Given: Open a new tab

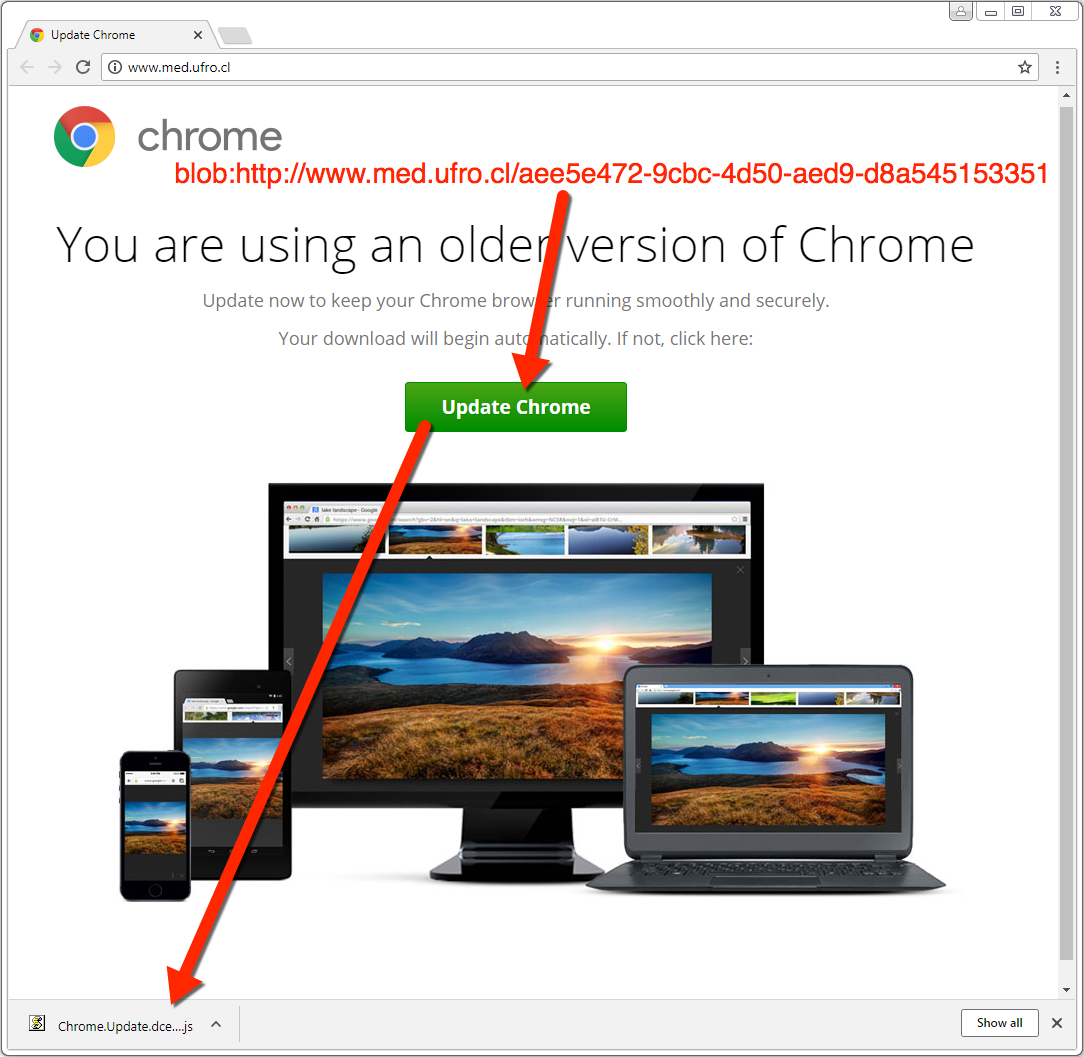Looking at the screenshot, I should point(234,35).
